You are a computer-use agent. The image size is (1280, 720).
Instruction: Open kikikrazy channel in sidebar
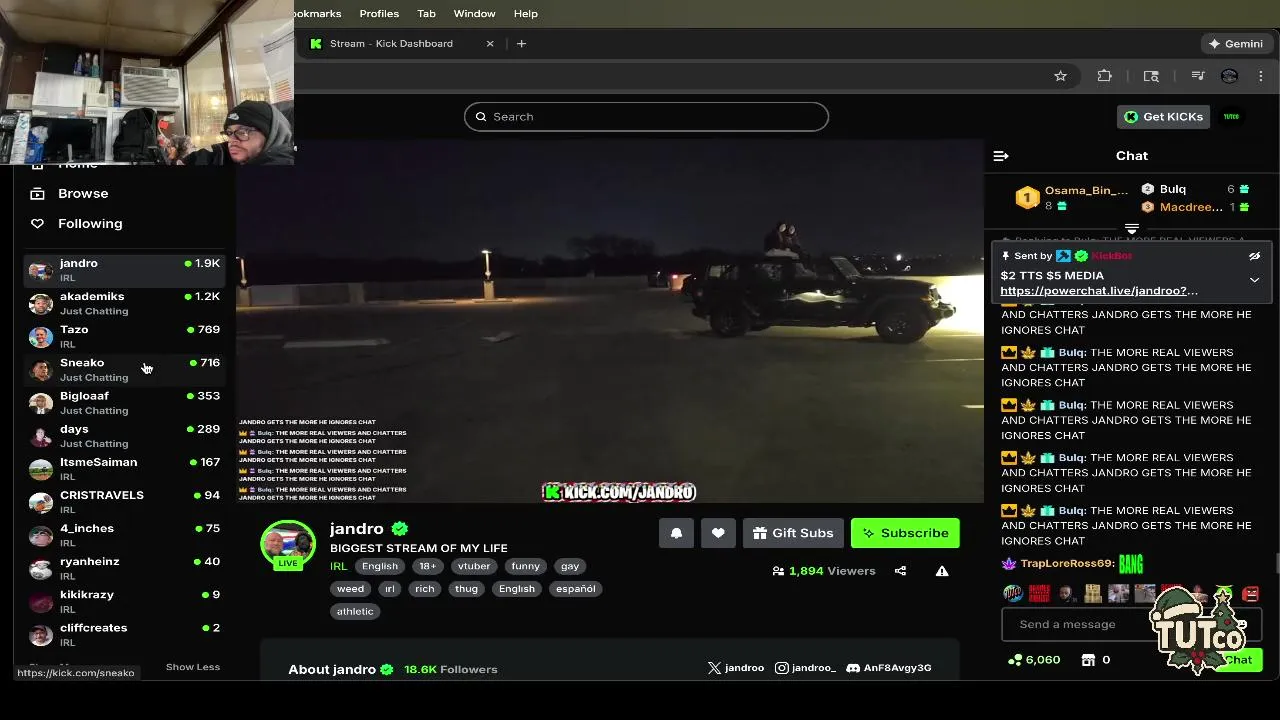(125, 600)
